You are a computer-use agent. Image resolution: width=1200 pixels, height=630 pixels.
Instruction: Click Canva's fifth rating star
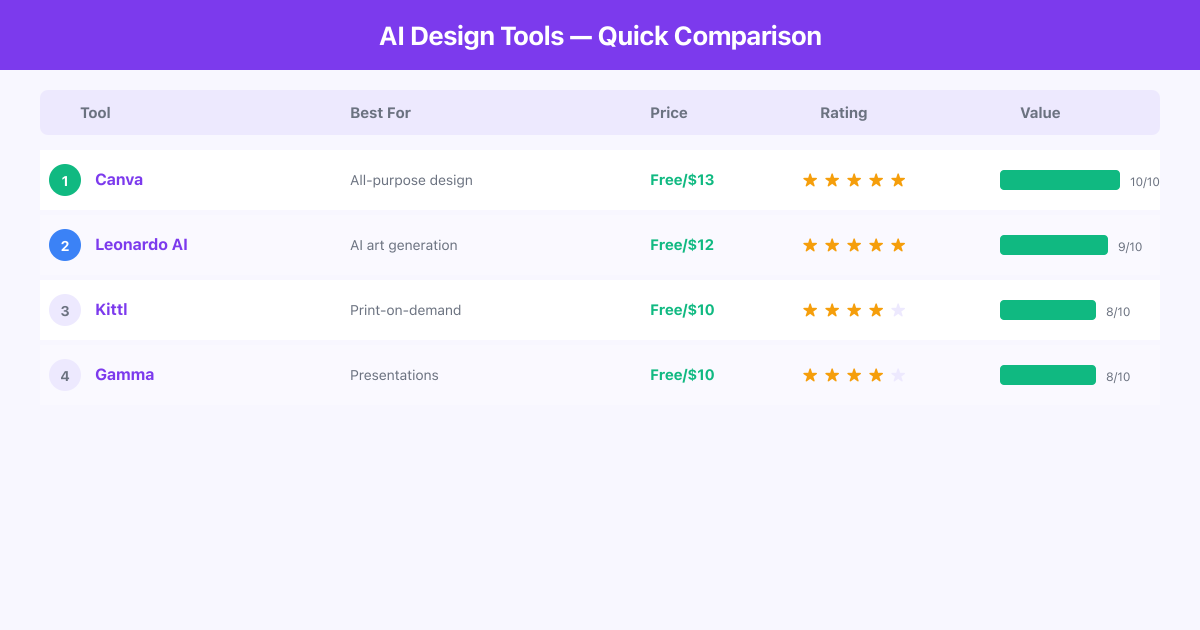898,180
